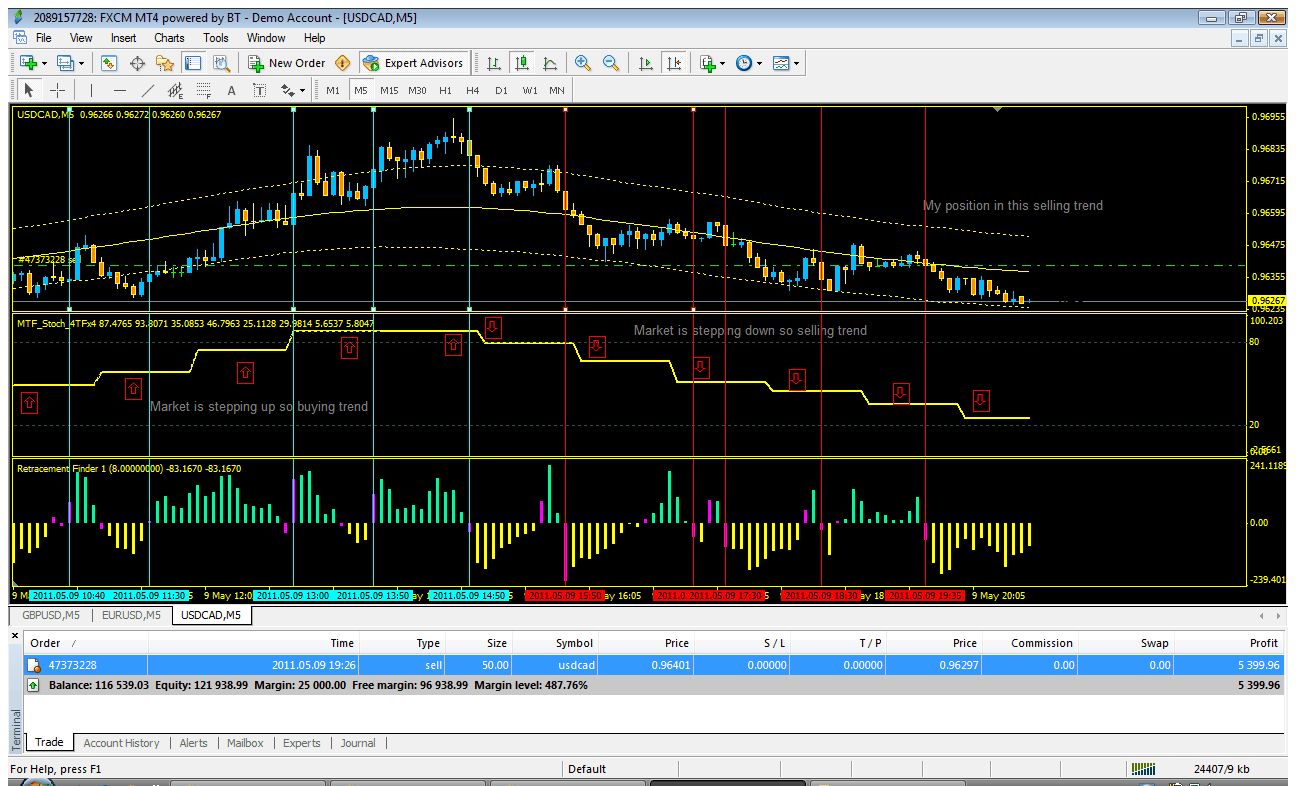Click the connection status bars icon
The image size is (1296, 786).
click(1142, 769)
